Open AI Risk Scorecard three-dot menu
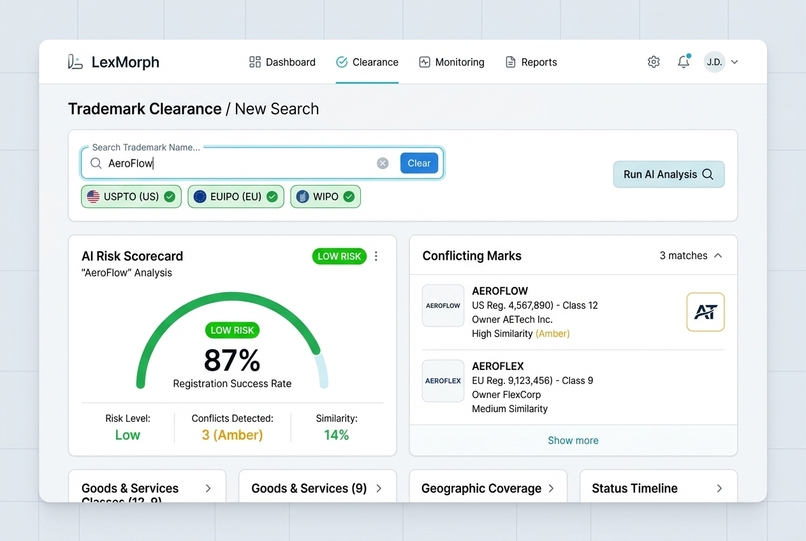 [x=376, y=256]
